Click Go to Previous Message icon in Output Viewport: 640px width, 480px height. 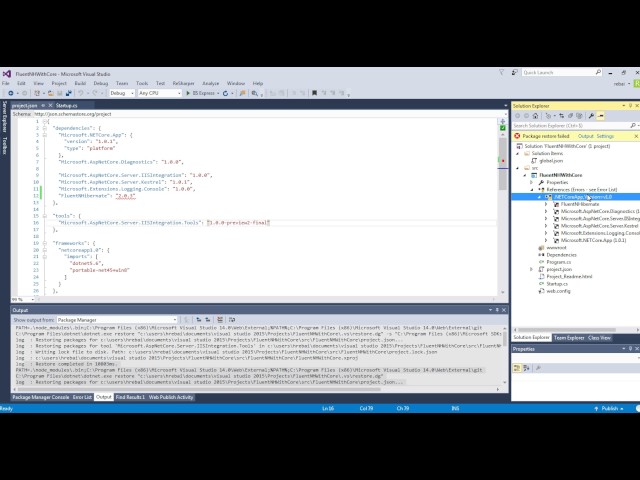199,320
